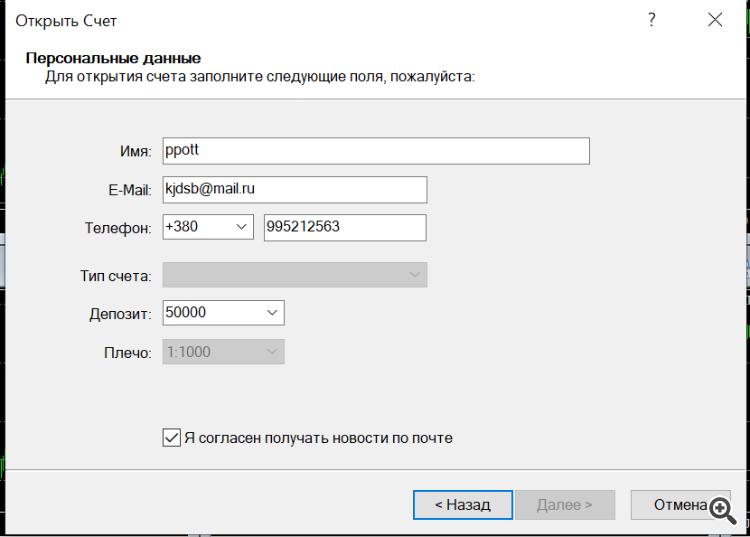Screen dimensions: 750x537
Task: Toggle the email news consent checkbox
Action: tap(172, 438)
